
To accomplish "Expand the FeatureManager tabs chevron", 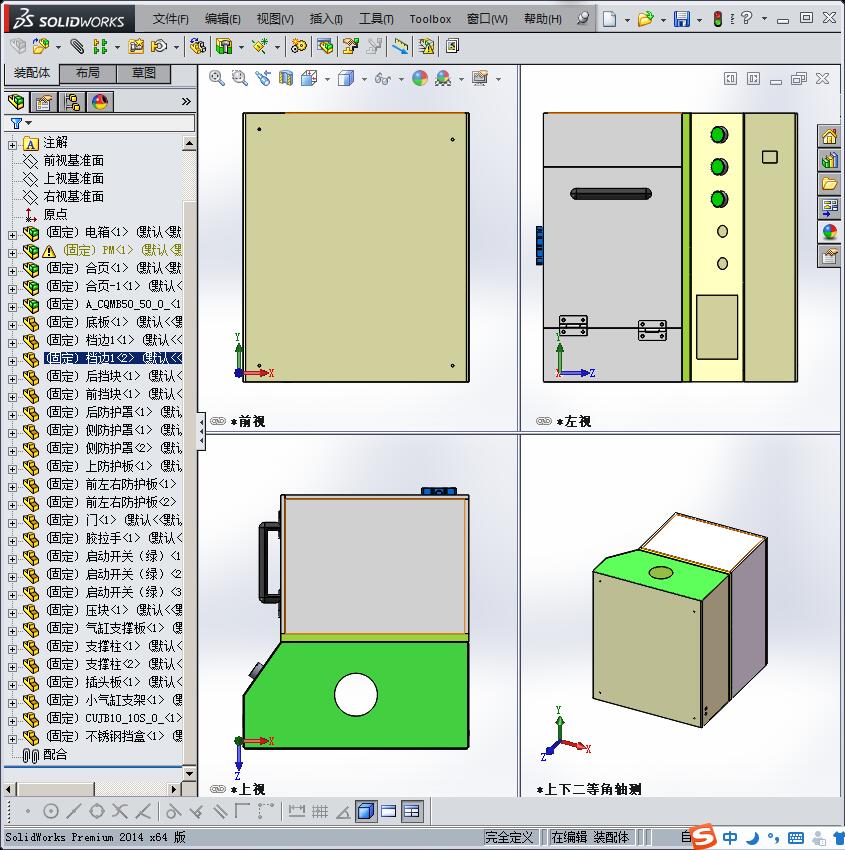I will click(x=186, y=101).
